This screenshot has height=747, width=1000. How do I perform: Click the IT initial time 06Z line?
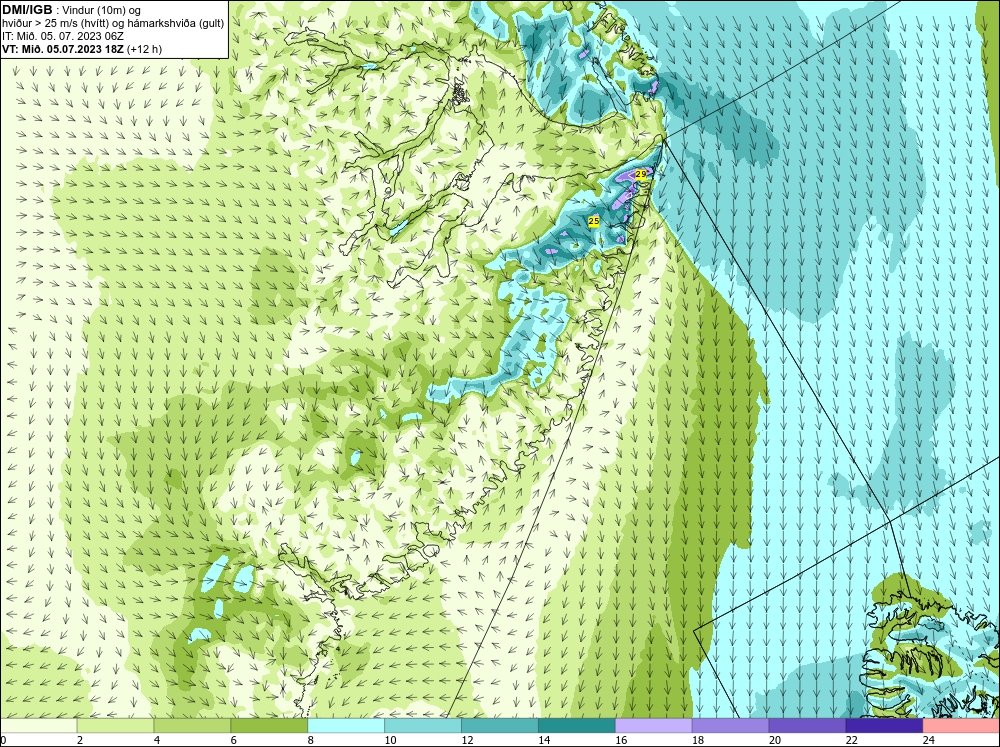[x=63, y=36]
